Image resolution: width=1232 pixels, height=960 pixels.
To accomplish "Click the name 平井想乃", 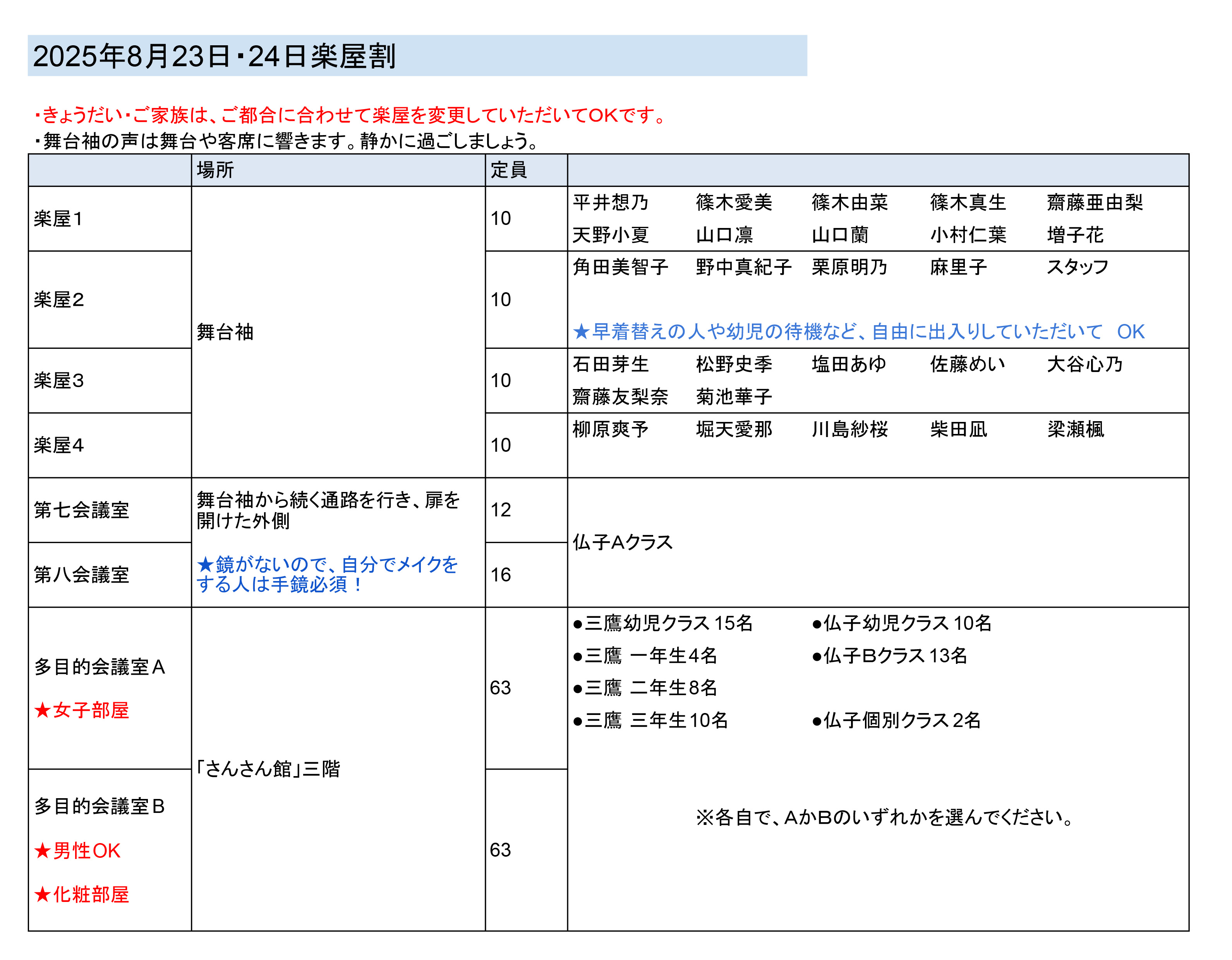I will [x=610, y=202].
